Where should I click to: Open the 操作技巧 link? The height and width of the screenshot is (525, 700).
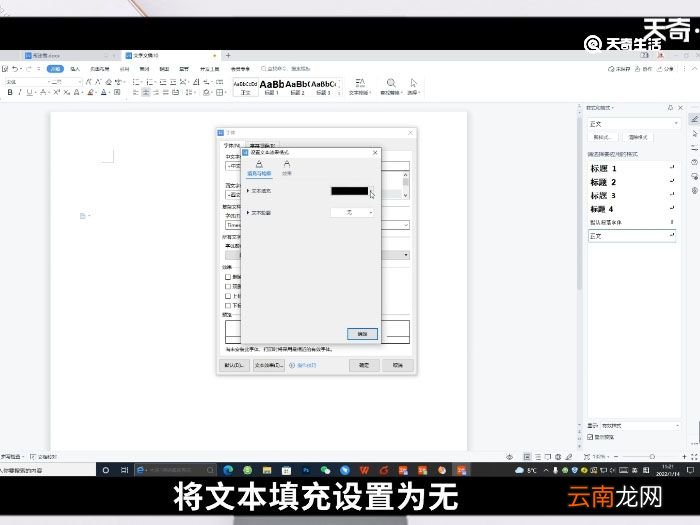point(303,365)
